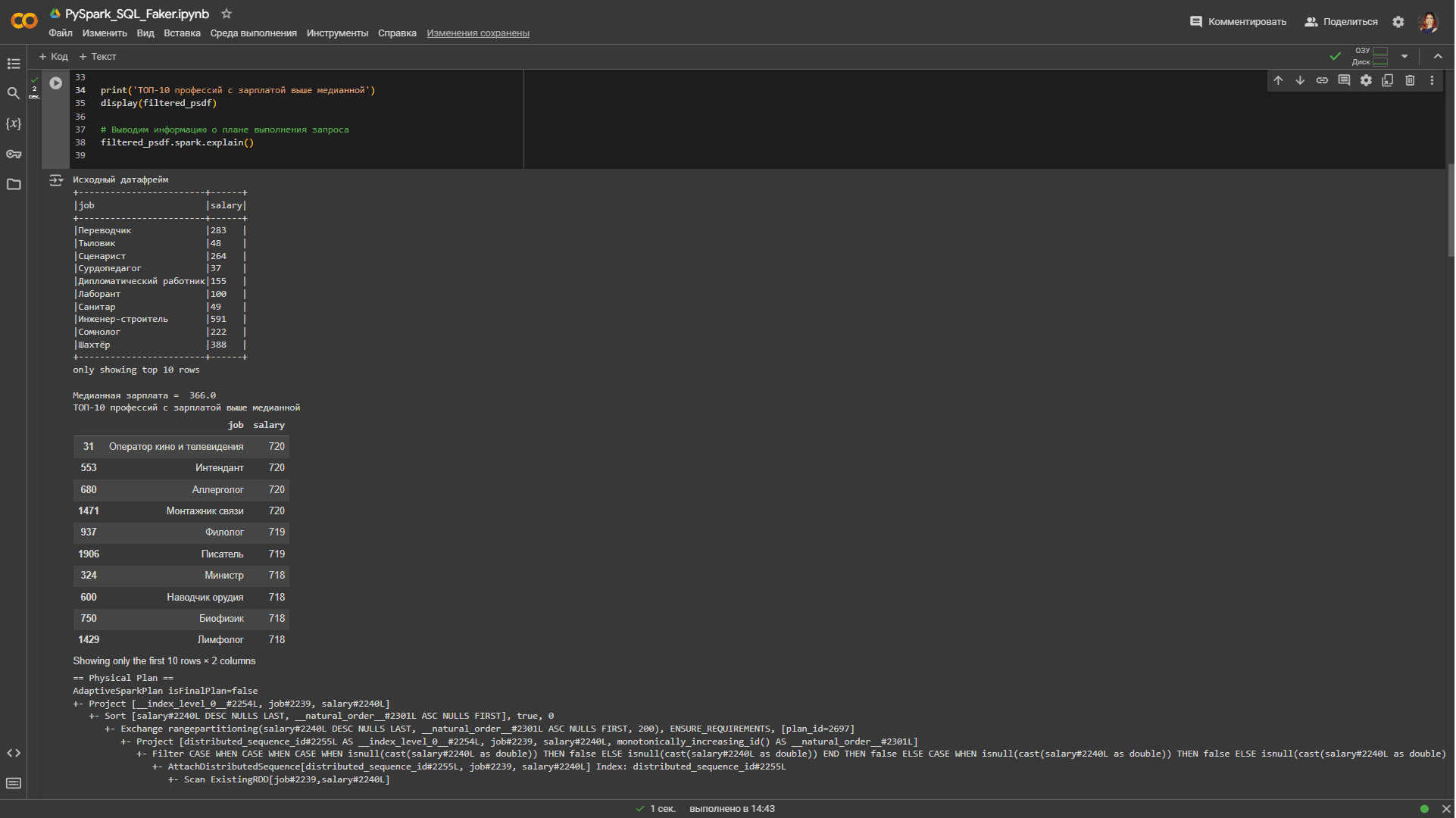The image size is (1456, 818).
Task: Open the Вставка menu
Action: coord(182,33)
